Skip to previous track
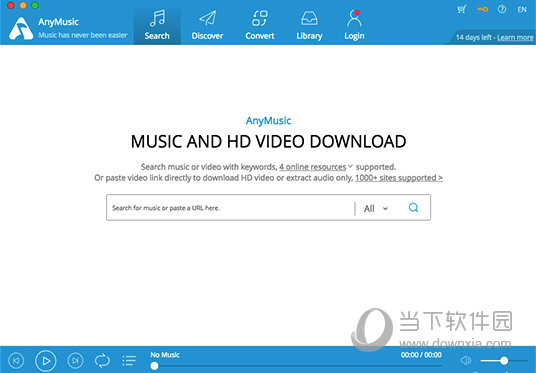The height and width of the screenshot is (373, 536). pyautogui.click(x=16, y=360)
